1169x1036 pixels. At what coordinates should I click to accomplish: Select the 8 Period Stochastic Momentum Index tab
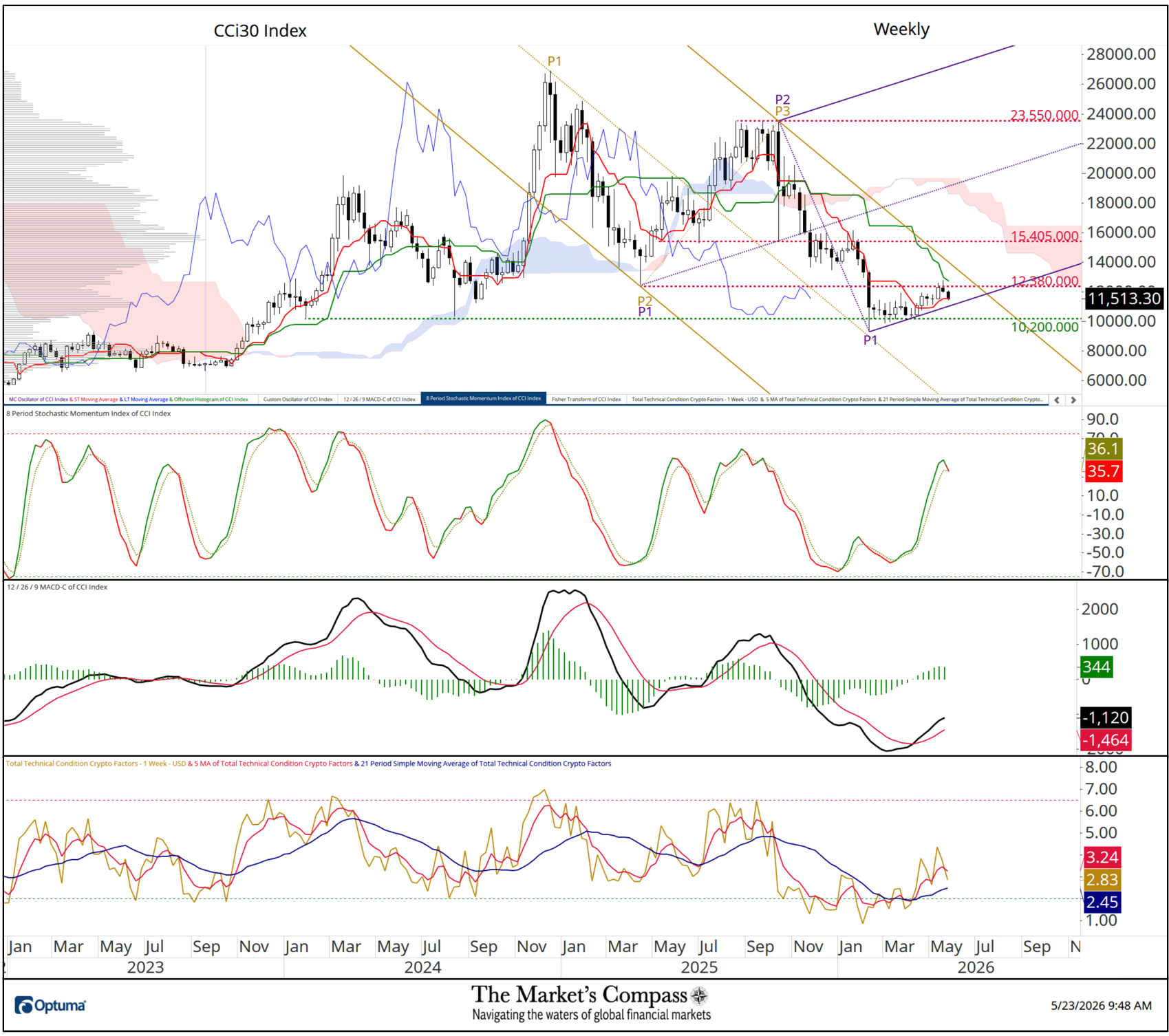(483, 399)
